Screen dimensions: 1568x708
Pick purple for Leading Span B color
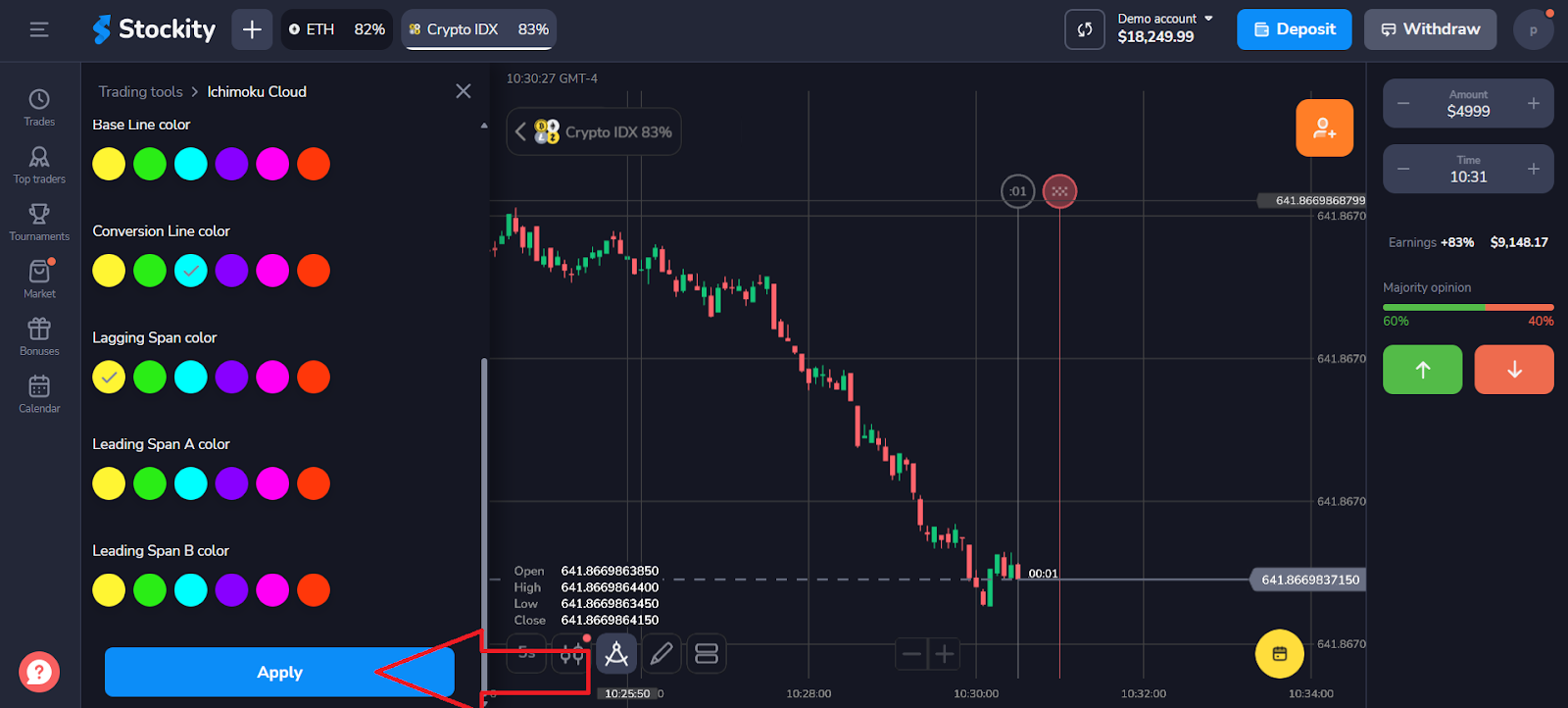pos(231,590)
